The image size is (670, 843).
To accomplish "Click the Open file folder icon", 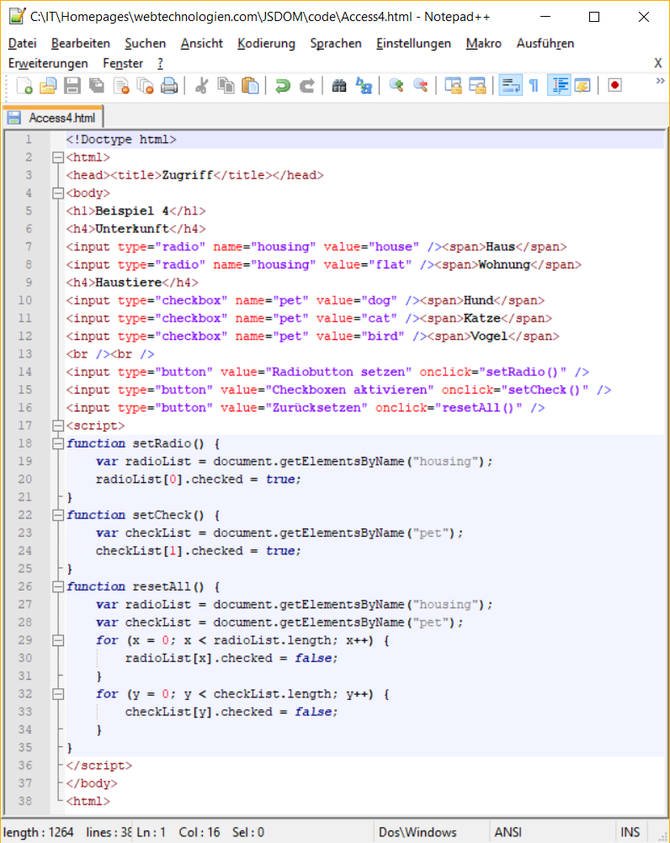I will click(48, 85).
